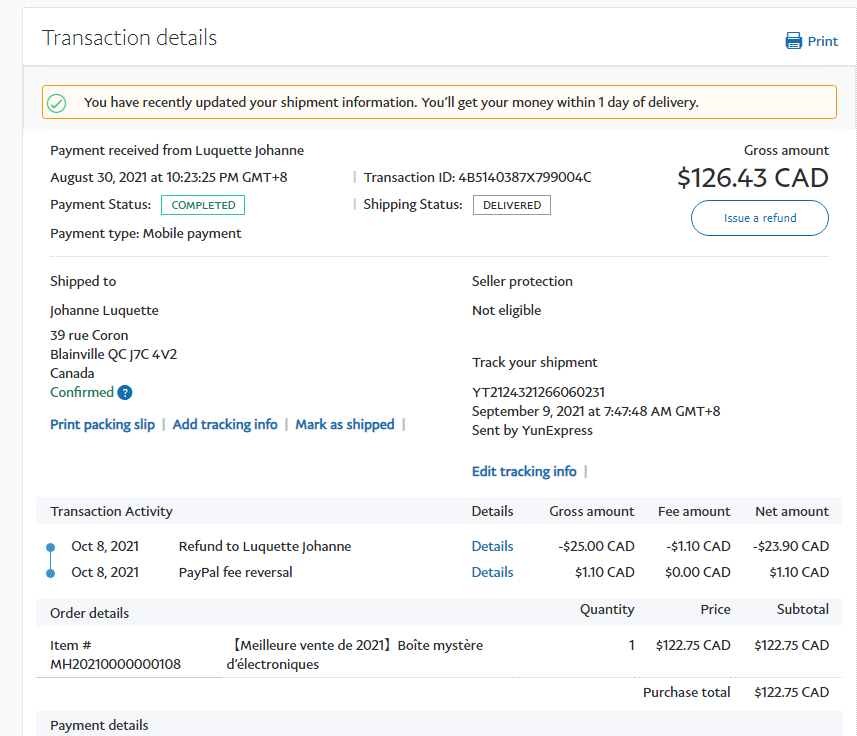
Task: Click the Issue a refund button
Action: point(759,218)
